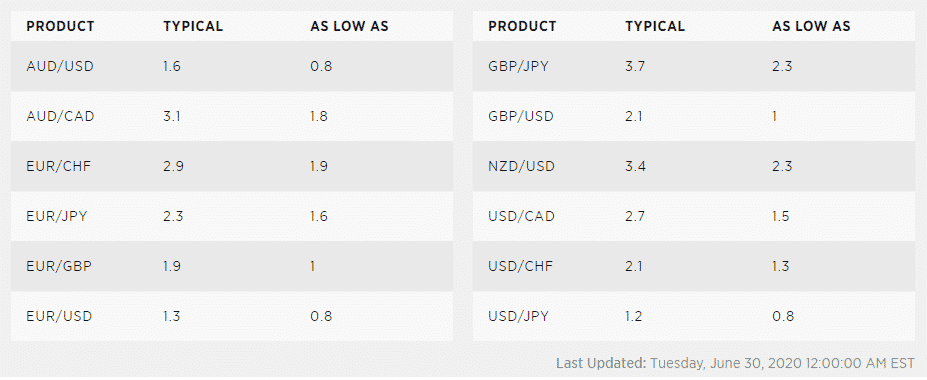Click the NZD/USD product cell
The width and height of the screenshot is (927, 380).
[x=521, y=166]
